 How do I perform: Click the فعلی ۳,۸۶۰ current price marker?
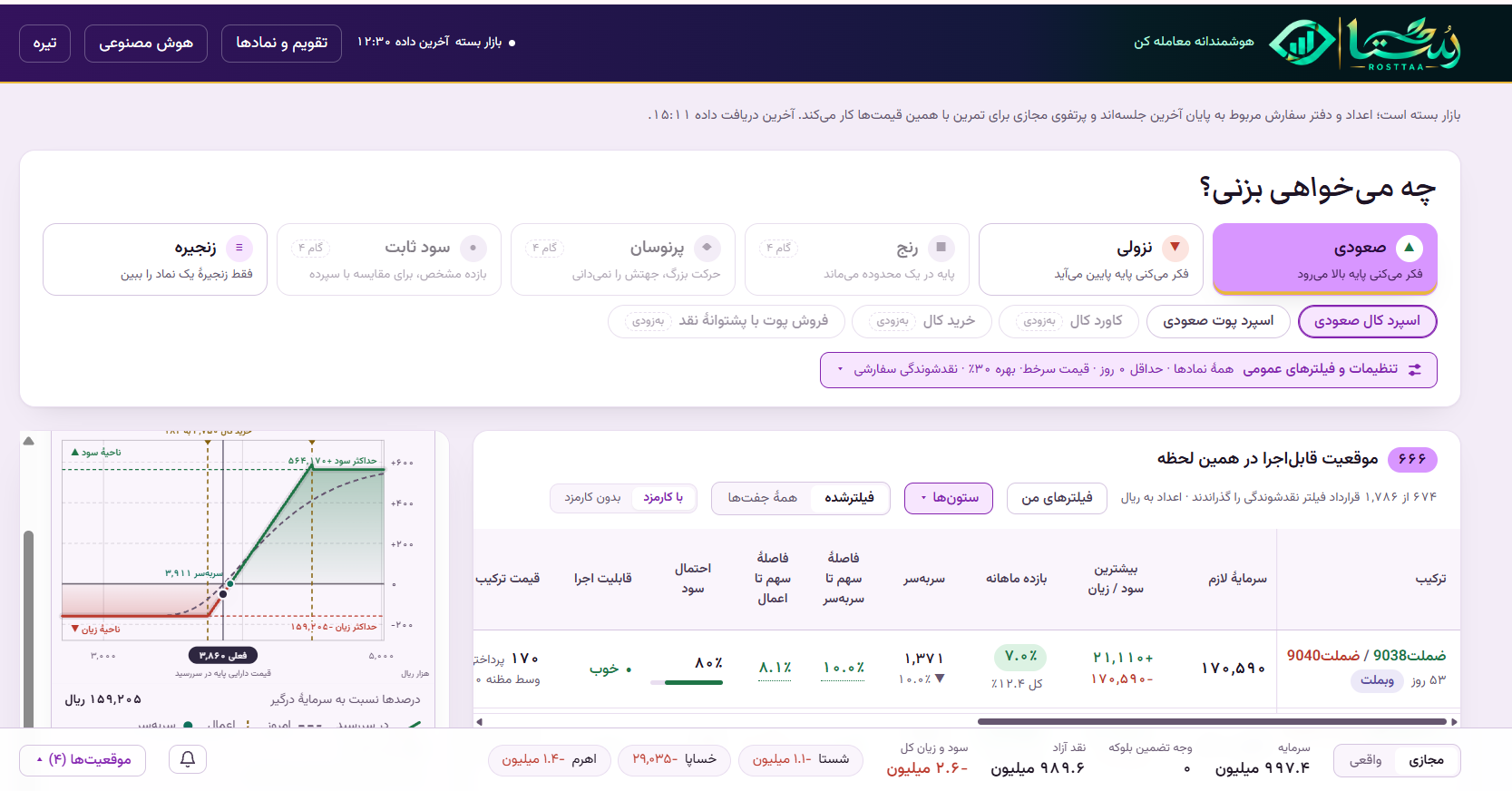coord(223,655)
